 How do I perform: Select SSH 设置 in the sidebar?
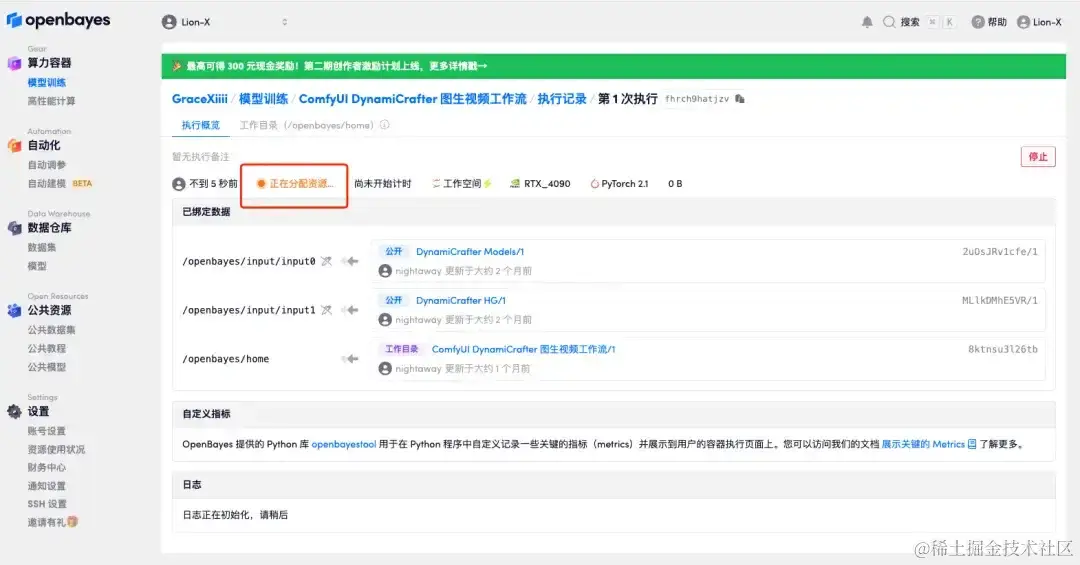(48, 504)
